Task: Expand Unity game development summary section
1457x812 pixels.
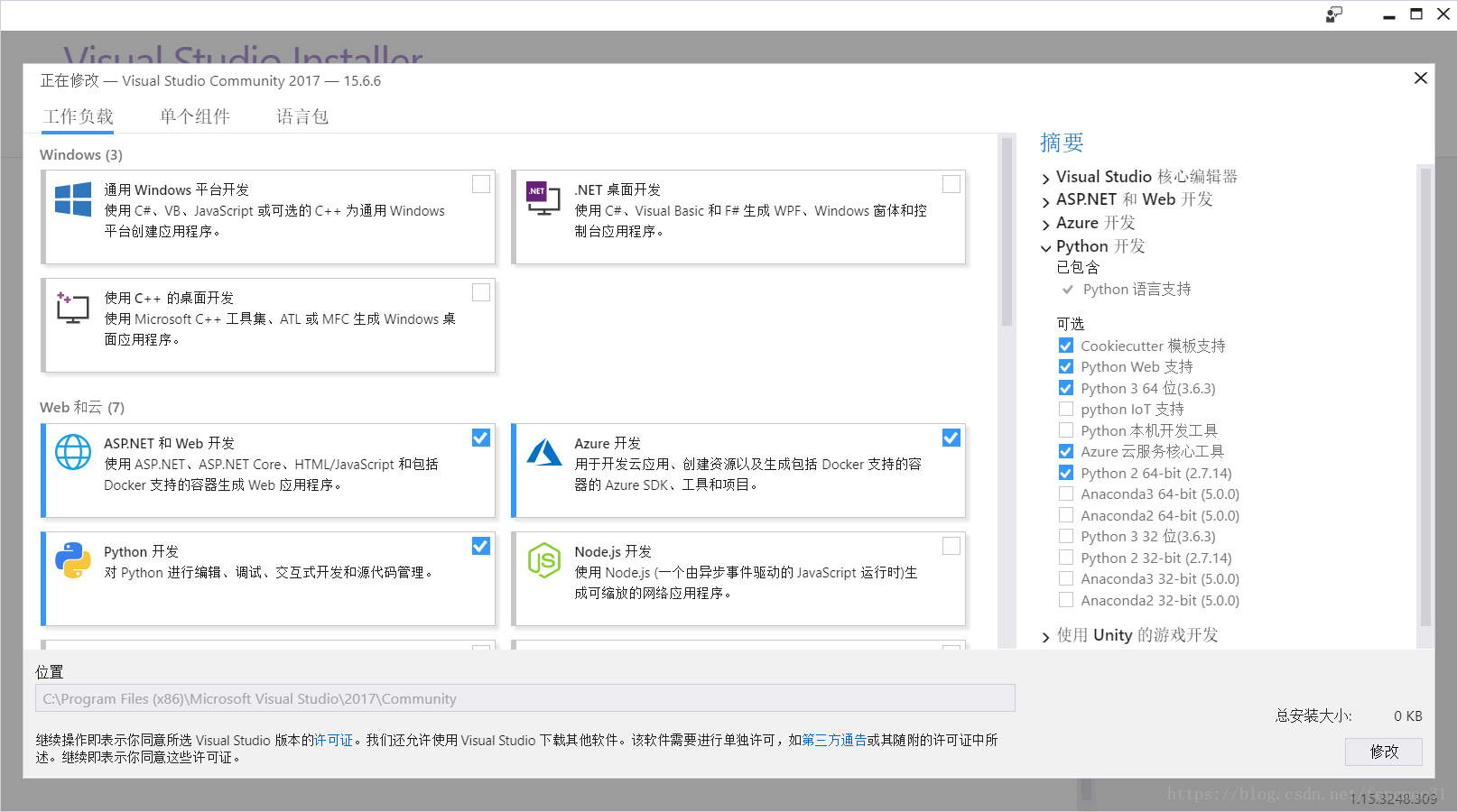Action: point(1046,637)
